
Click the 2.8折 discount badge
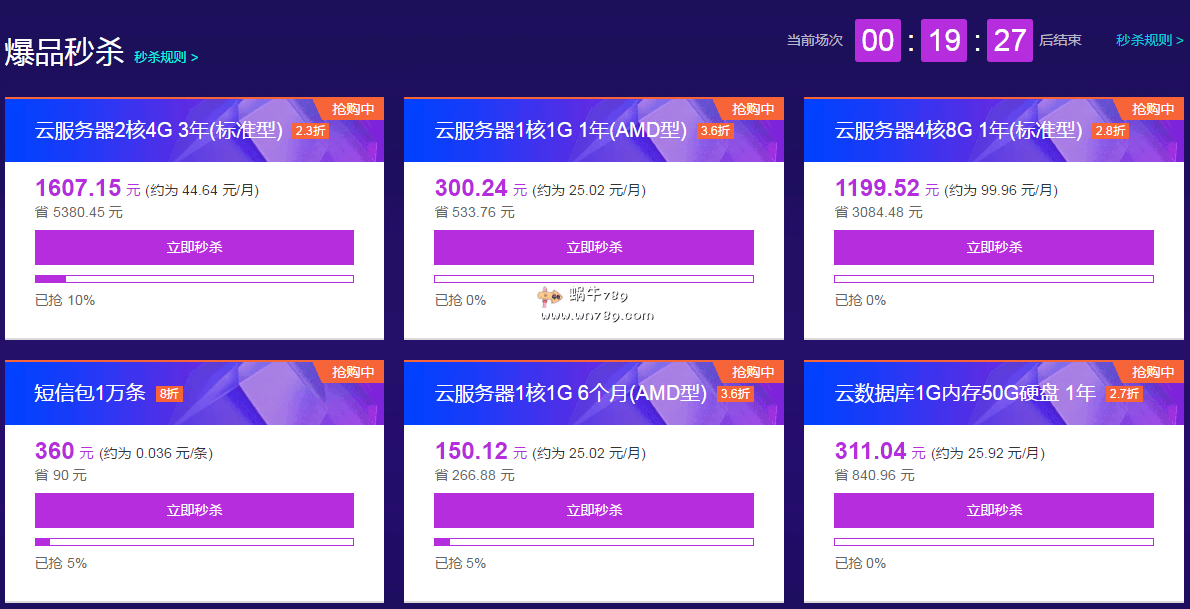point(1110,131)
